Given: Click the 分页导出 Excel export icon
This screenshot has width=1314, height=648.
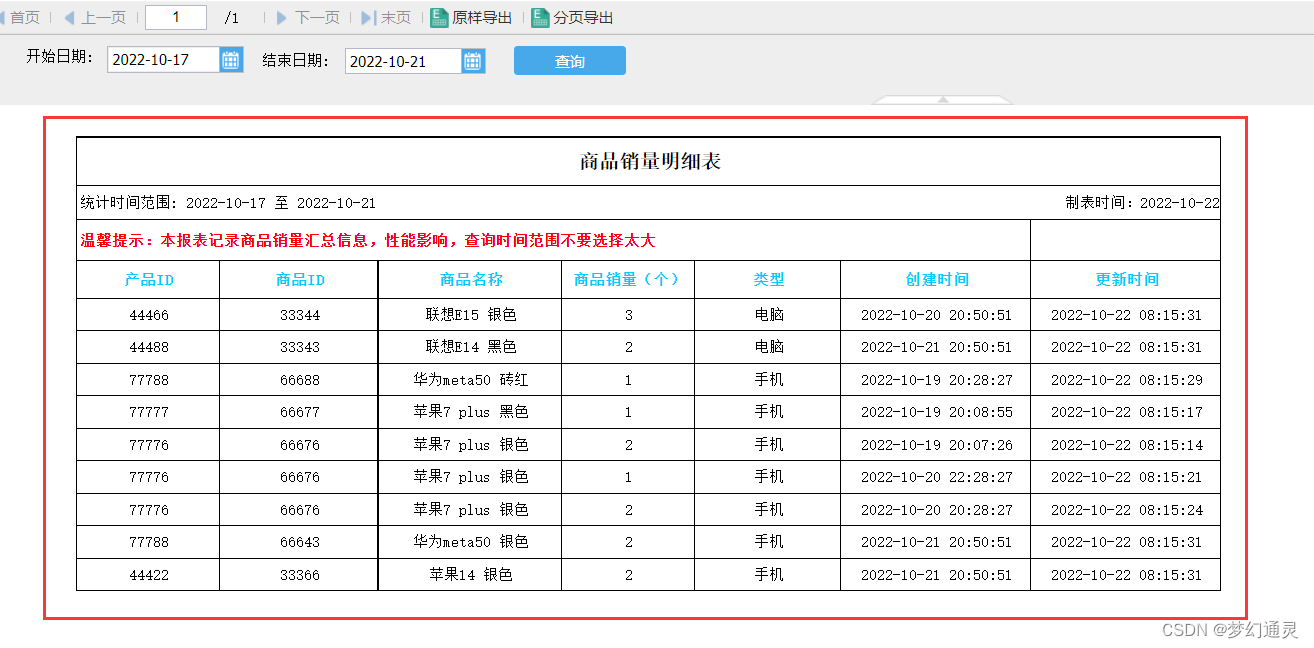Looking at the screenshot, I should pos(540,18).
